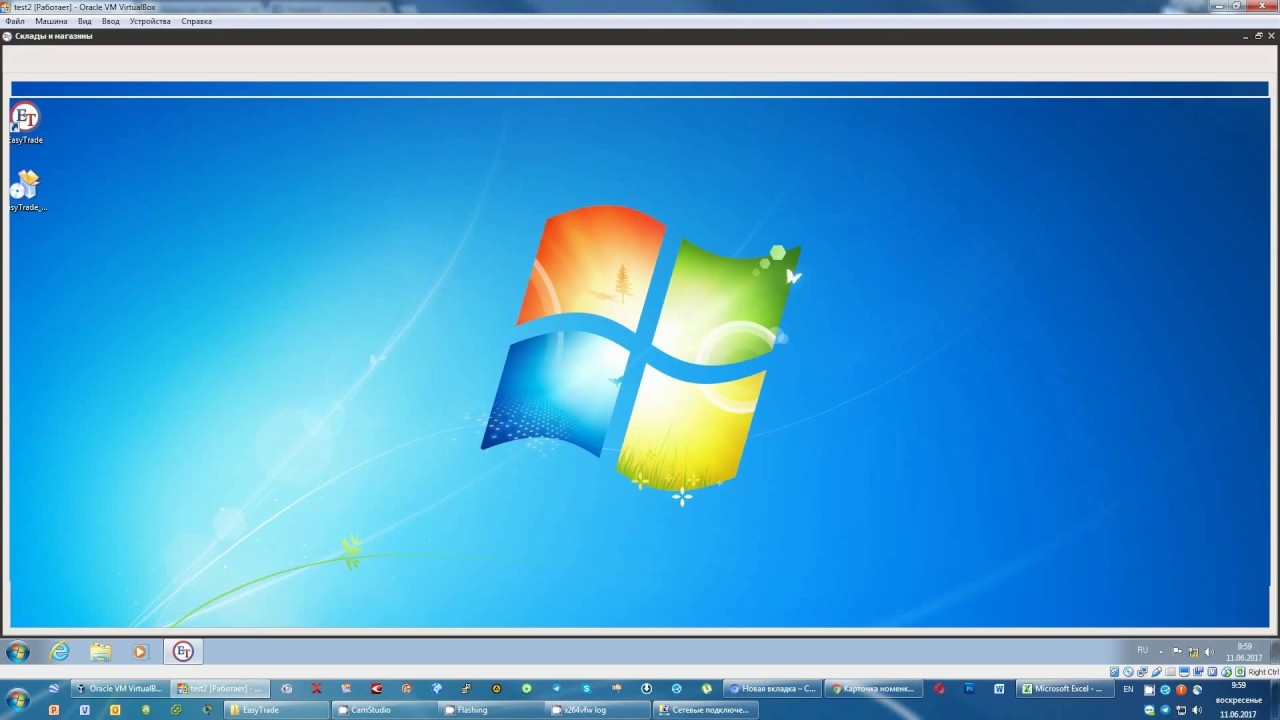Open the Машина menu

point(51,21)
